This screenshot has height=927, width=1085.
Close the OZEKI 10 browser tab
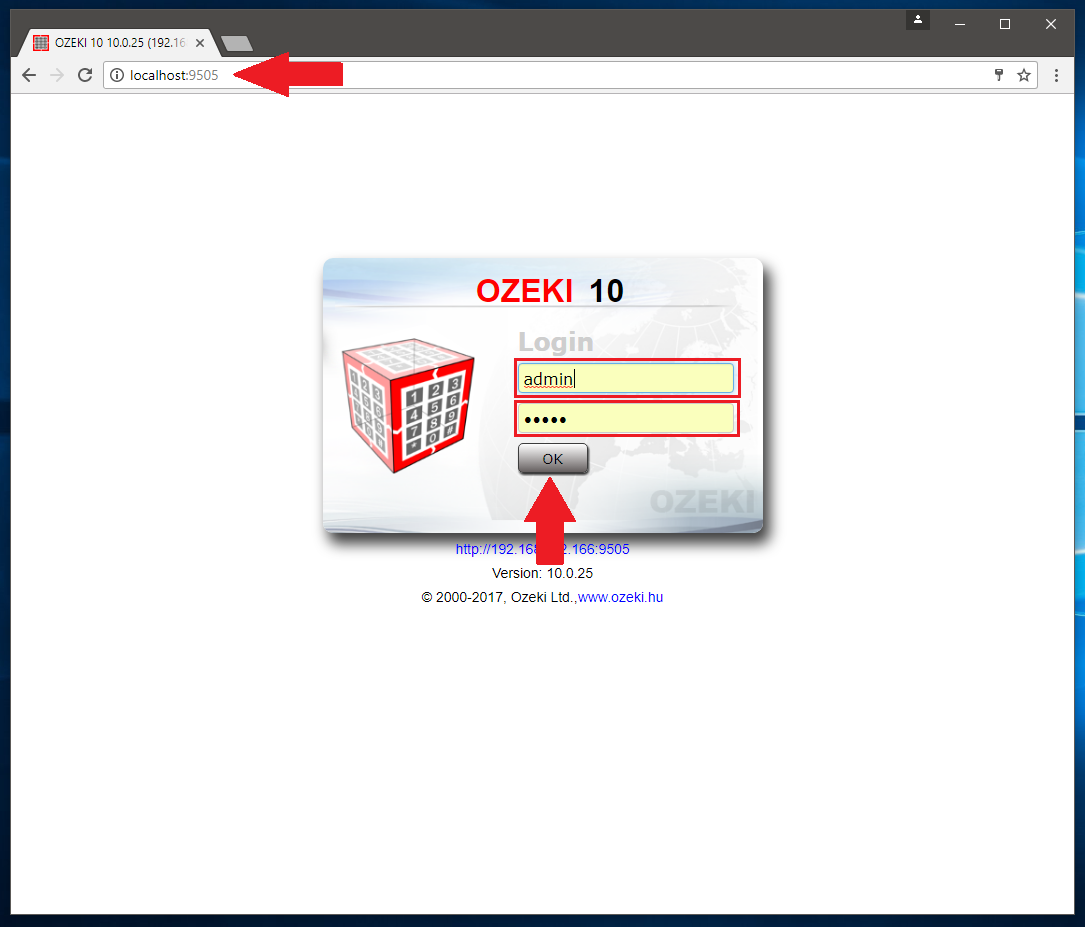tap(199, 42)
